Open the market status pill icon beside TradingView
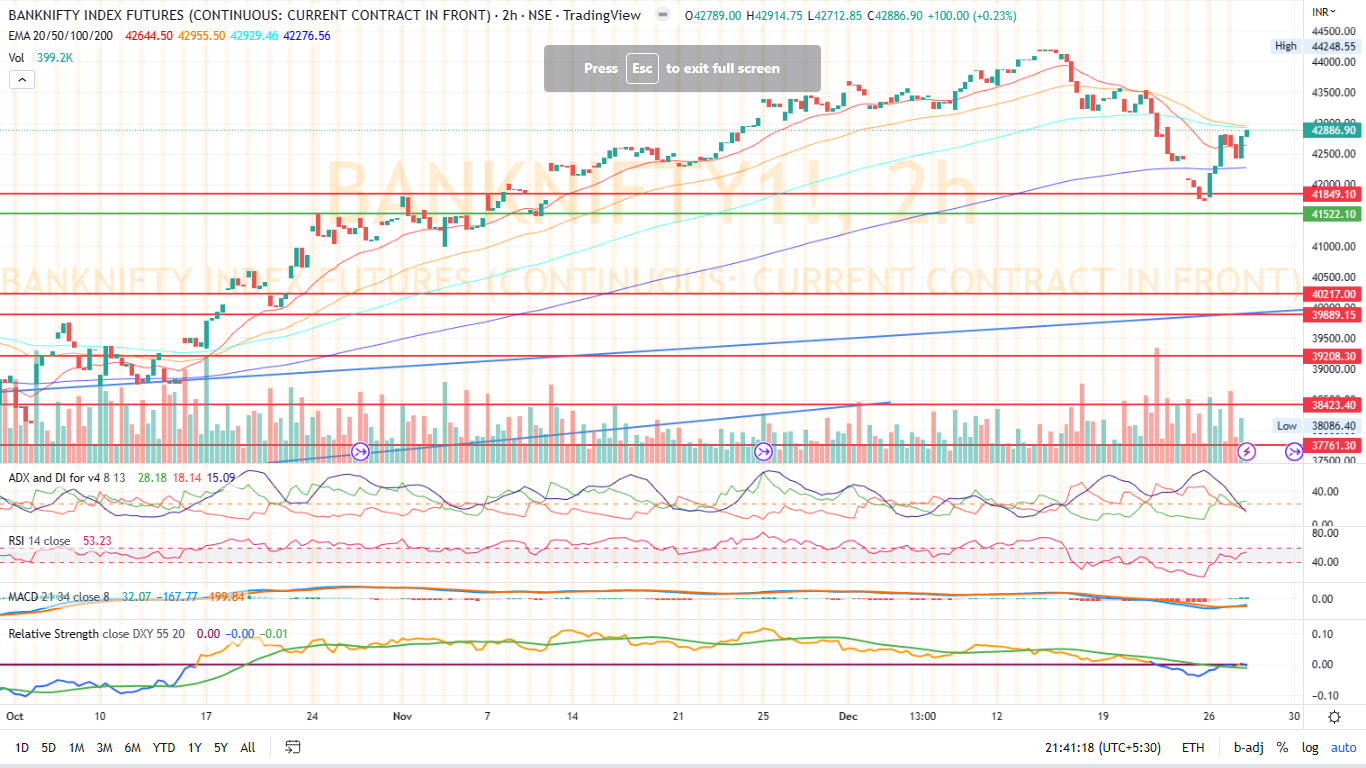 pos(663,16)
